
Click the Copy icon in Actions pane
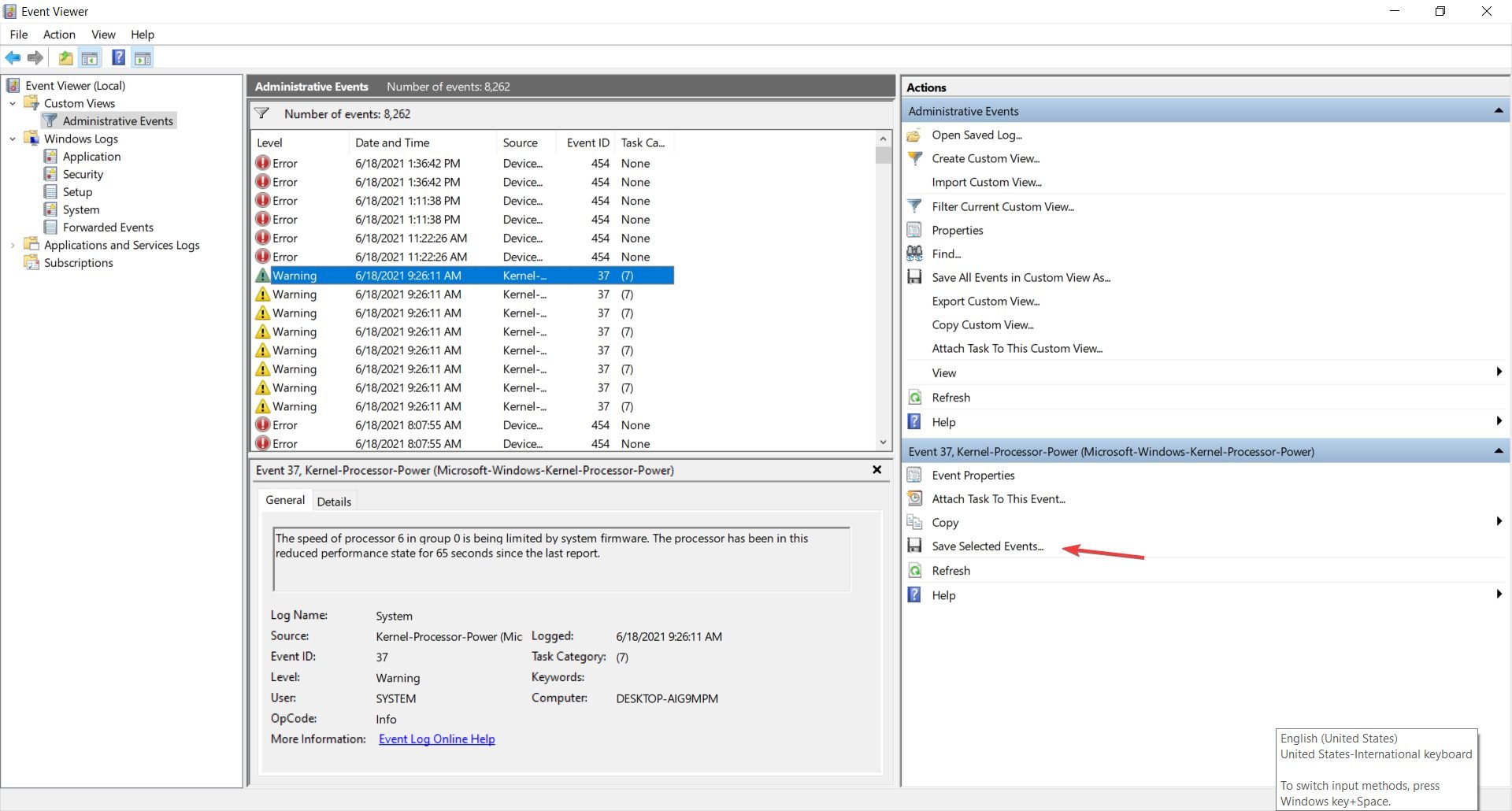[914, 522]
